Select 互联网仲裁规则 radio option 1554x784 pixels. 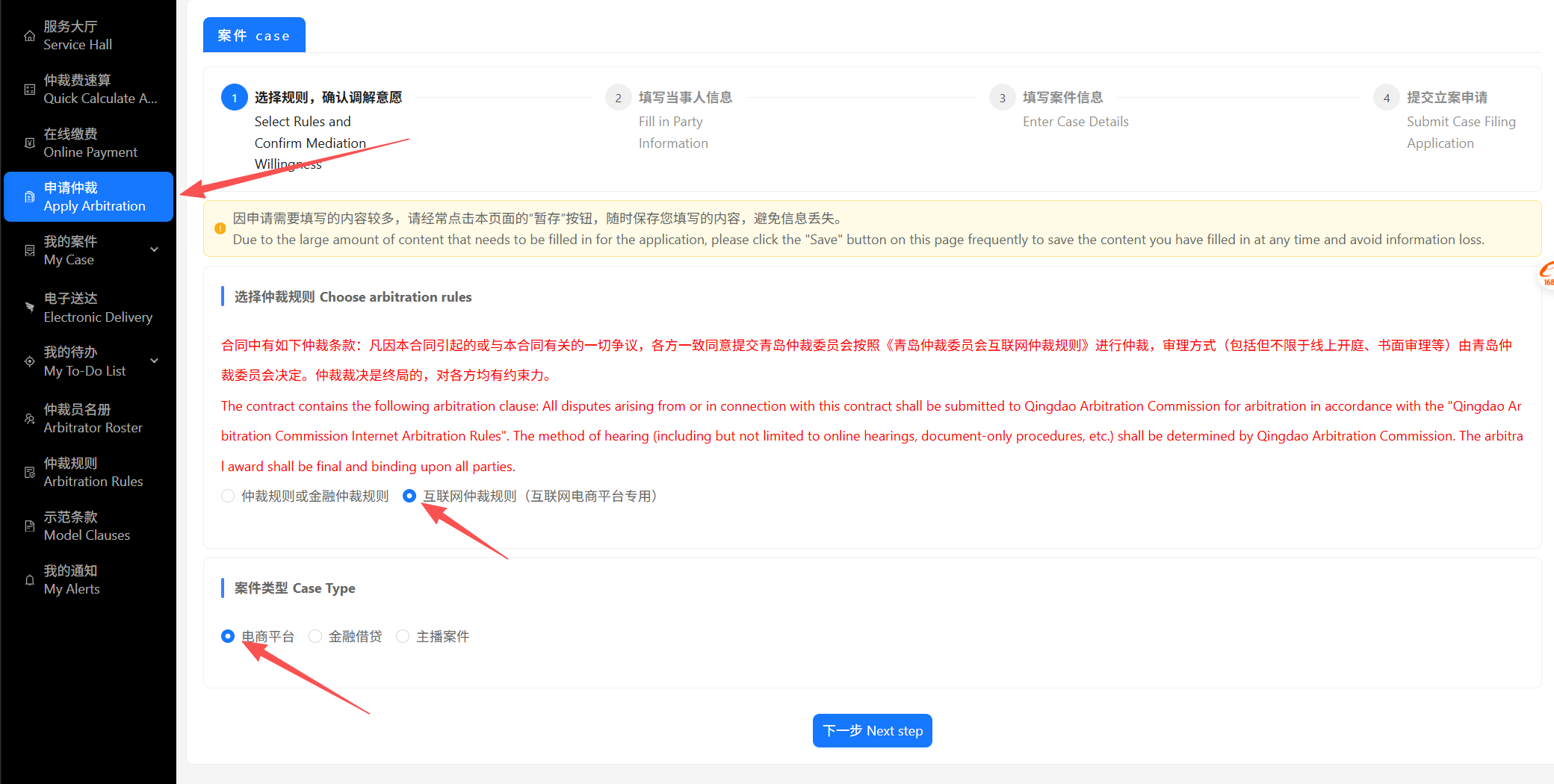click(x=409, y=497)
